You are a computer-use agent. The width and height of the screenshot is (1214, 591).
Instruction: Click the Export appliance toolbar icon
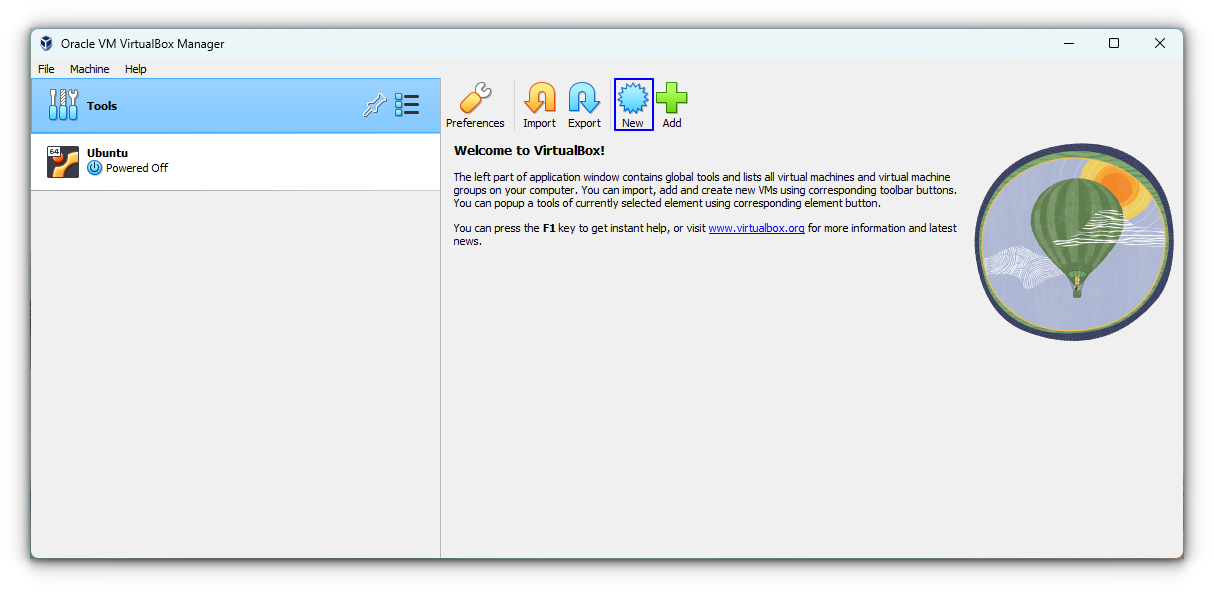(x=584, y=105)
